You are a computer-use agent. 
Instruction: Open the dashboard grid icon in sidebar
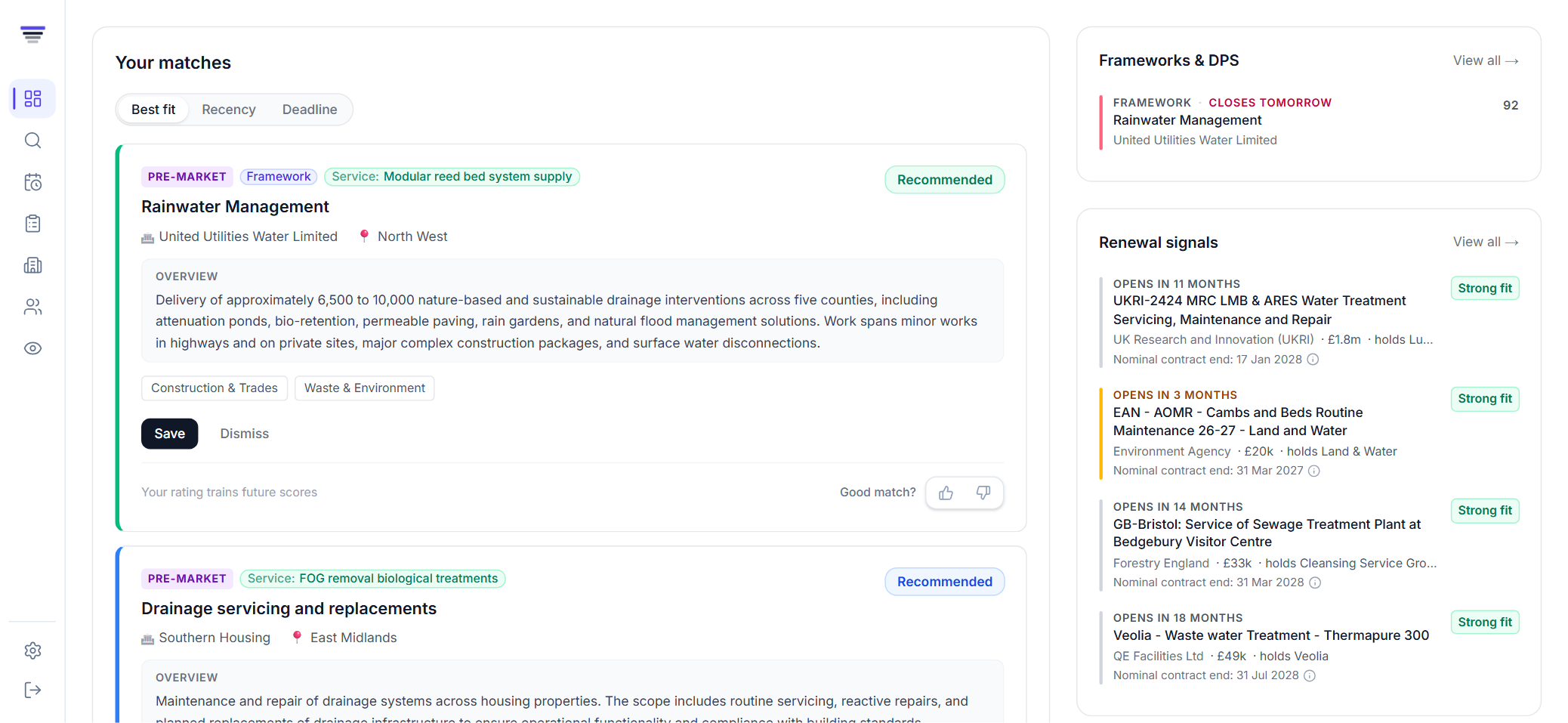(x=32, y=98)
